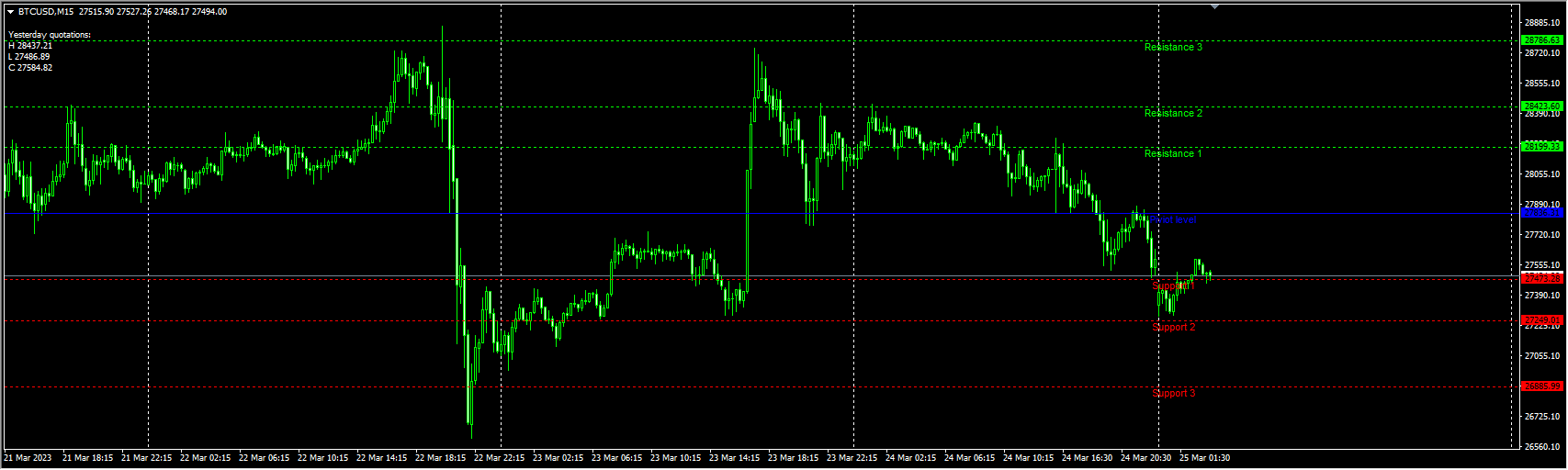Click the chart header OHLC values text

(153, 12)
